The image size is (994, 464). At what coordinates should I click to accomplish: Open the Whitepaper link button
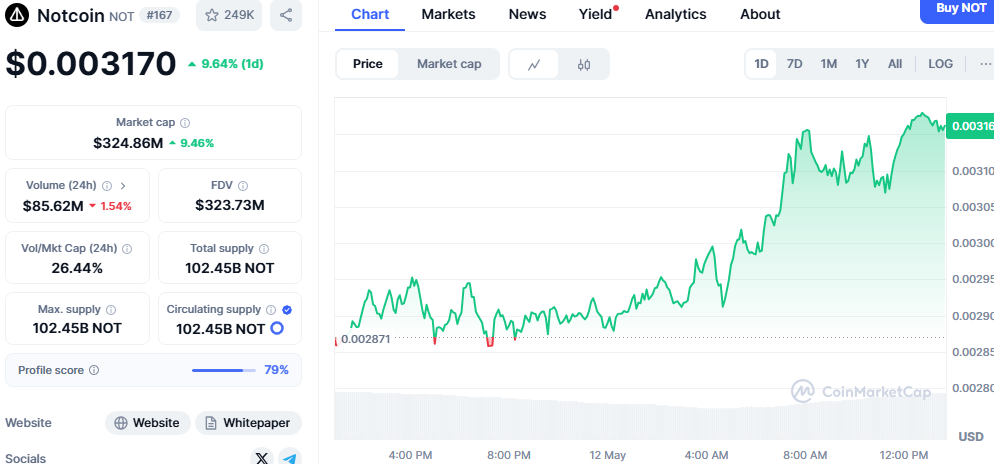click(248, 423)
